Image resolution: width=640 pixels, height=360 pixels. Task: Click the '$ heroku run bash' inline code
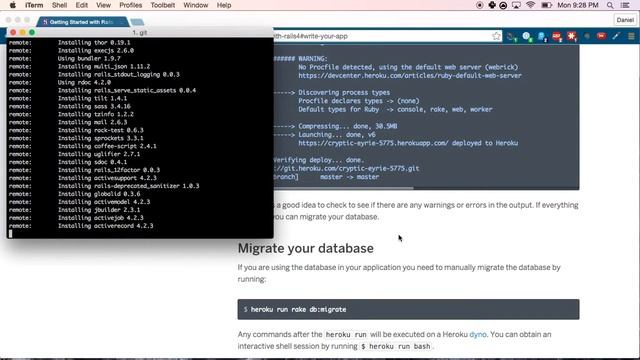pyautogui.click(x=396, y=346)
